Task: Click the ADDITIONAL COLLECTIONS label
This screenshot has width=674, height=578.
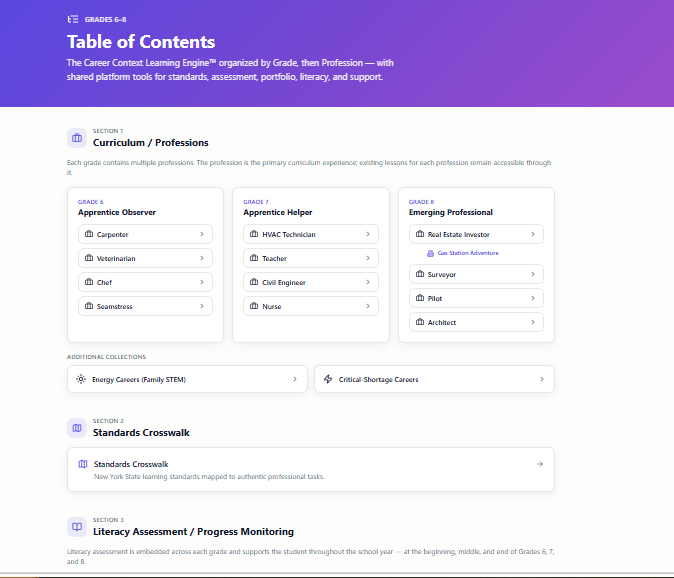Action: pos(107,357)
